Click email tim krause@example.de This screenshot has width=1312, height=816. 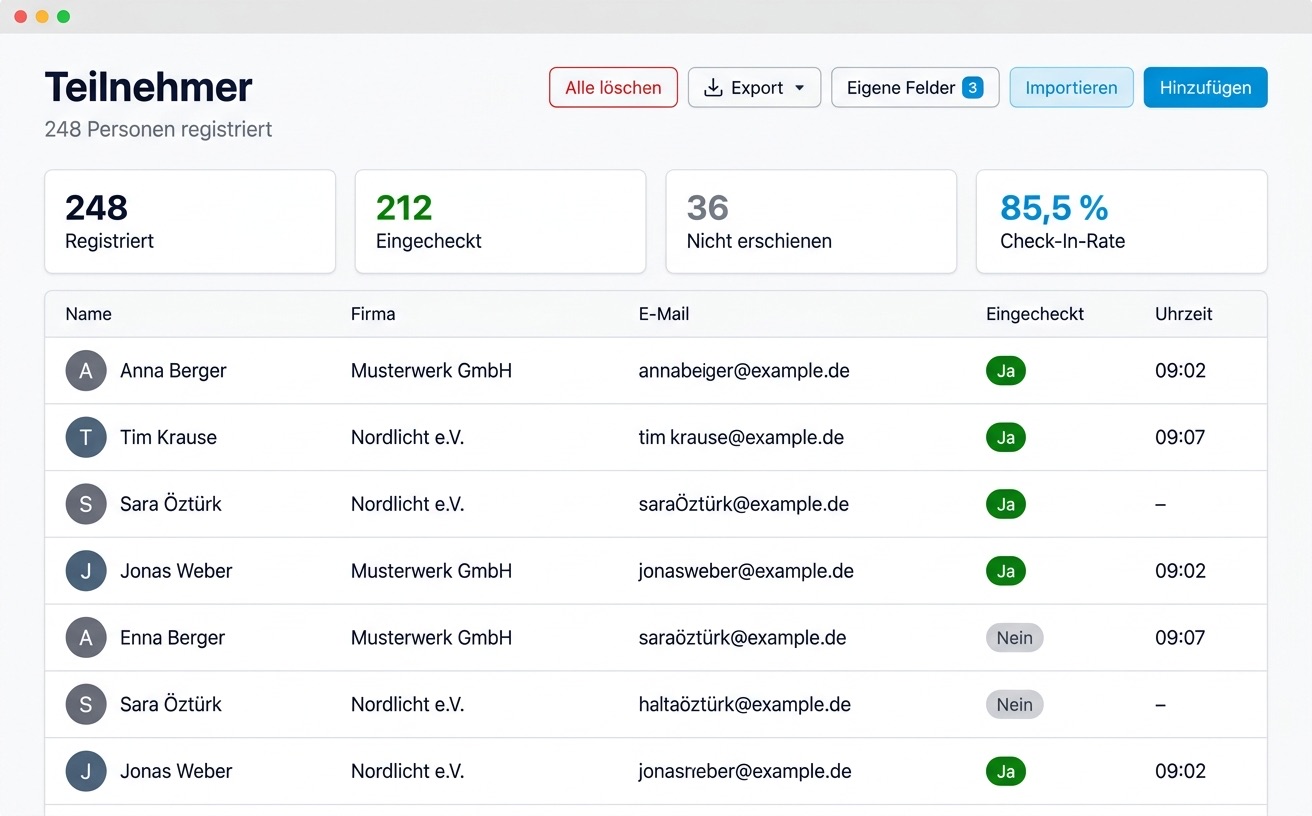(741, 437)
